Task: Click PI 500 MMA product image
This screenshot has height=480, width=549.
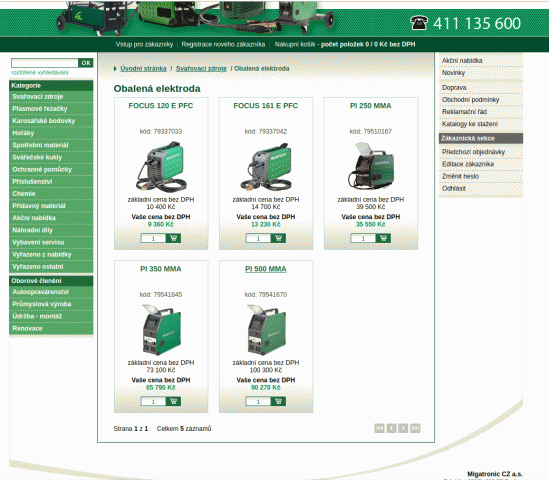Action: click(266, 329)
